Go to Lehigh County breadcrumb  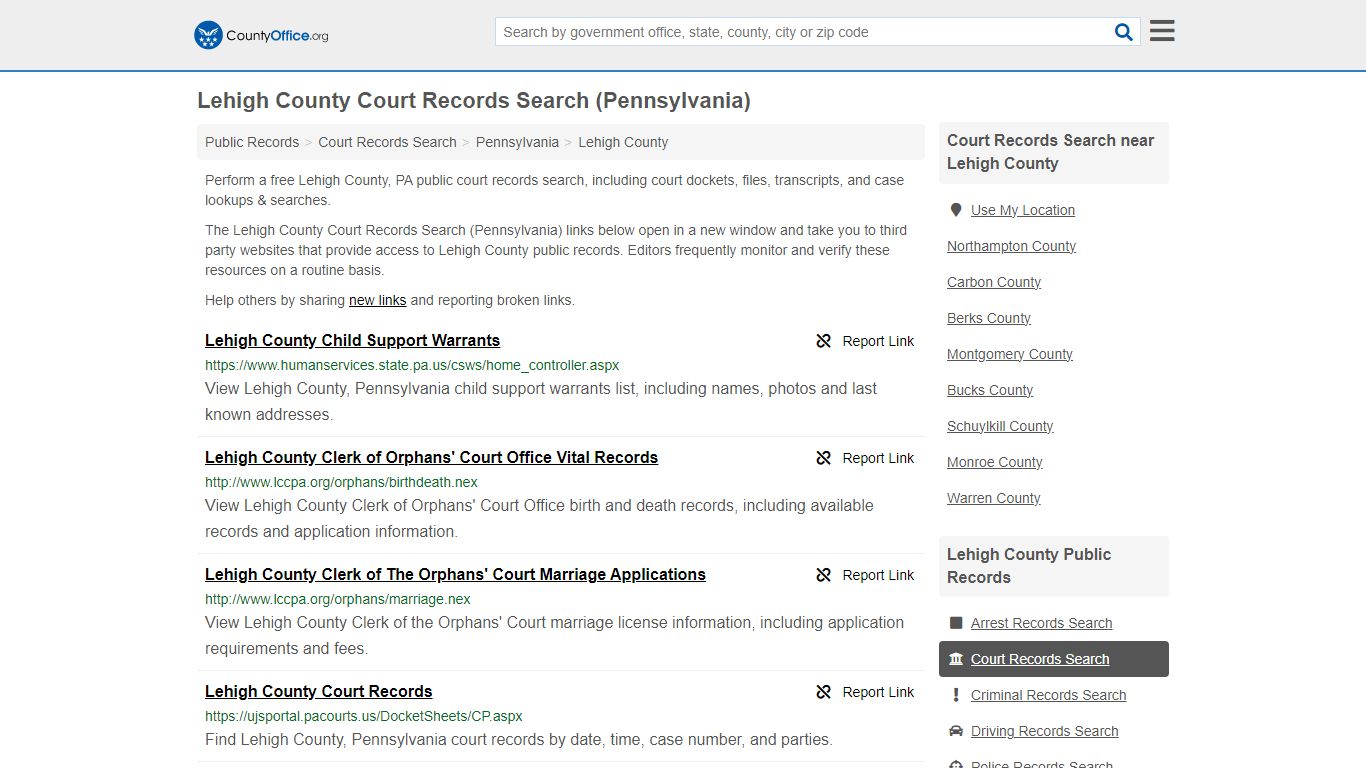tap(623, 142)
